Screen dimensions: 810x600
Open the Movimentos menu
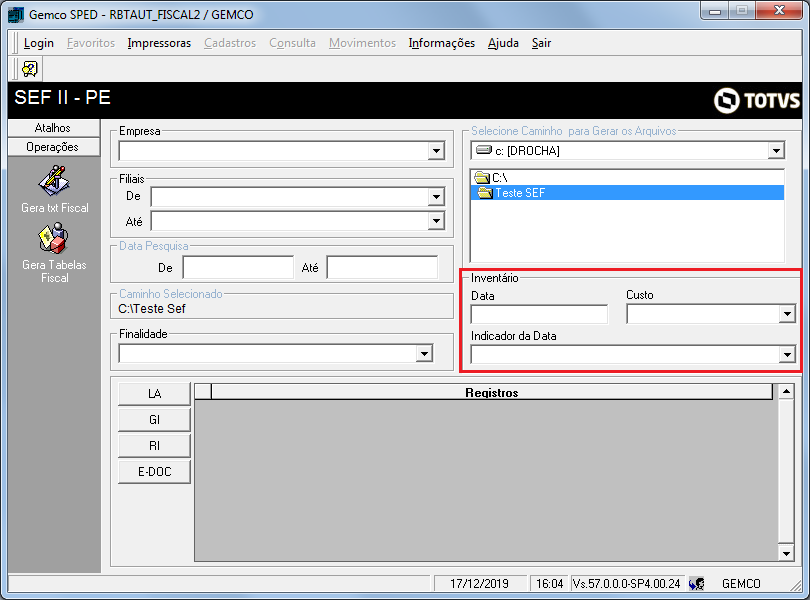363,43
